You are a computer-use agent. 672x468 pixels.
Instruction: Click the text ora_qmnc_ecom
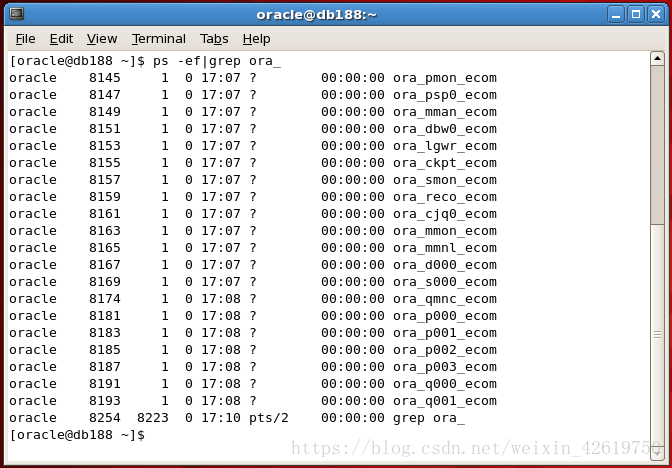pyautogui.click(x=445, y=299)
